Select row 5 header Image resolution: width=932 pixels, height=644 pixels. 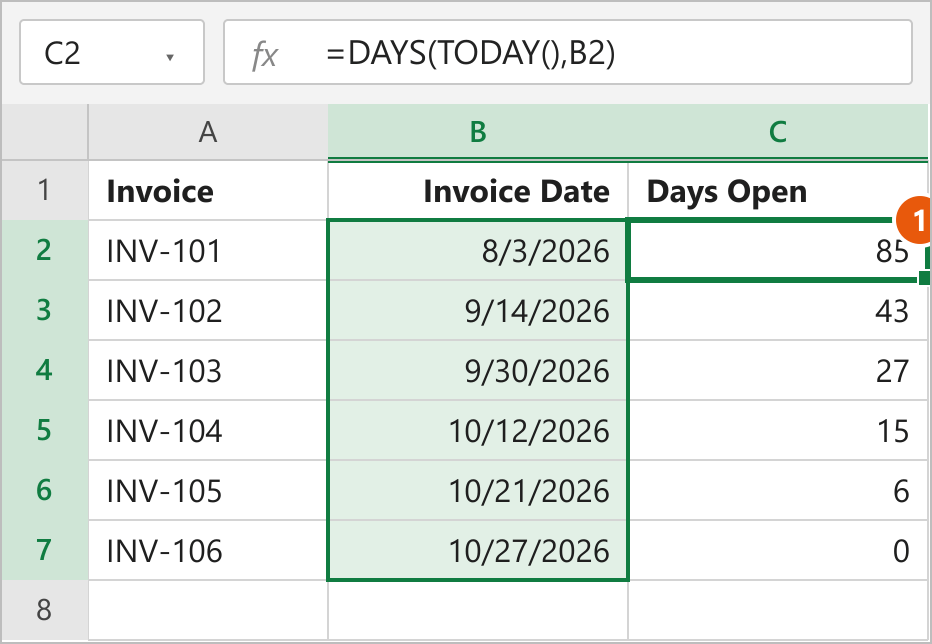(45, 431)
